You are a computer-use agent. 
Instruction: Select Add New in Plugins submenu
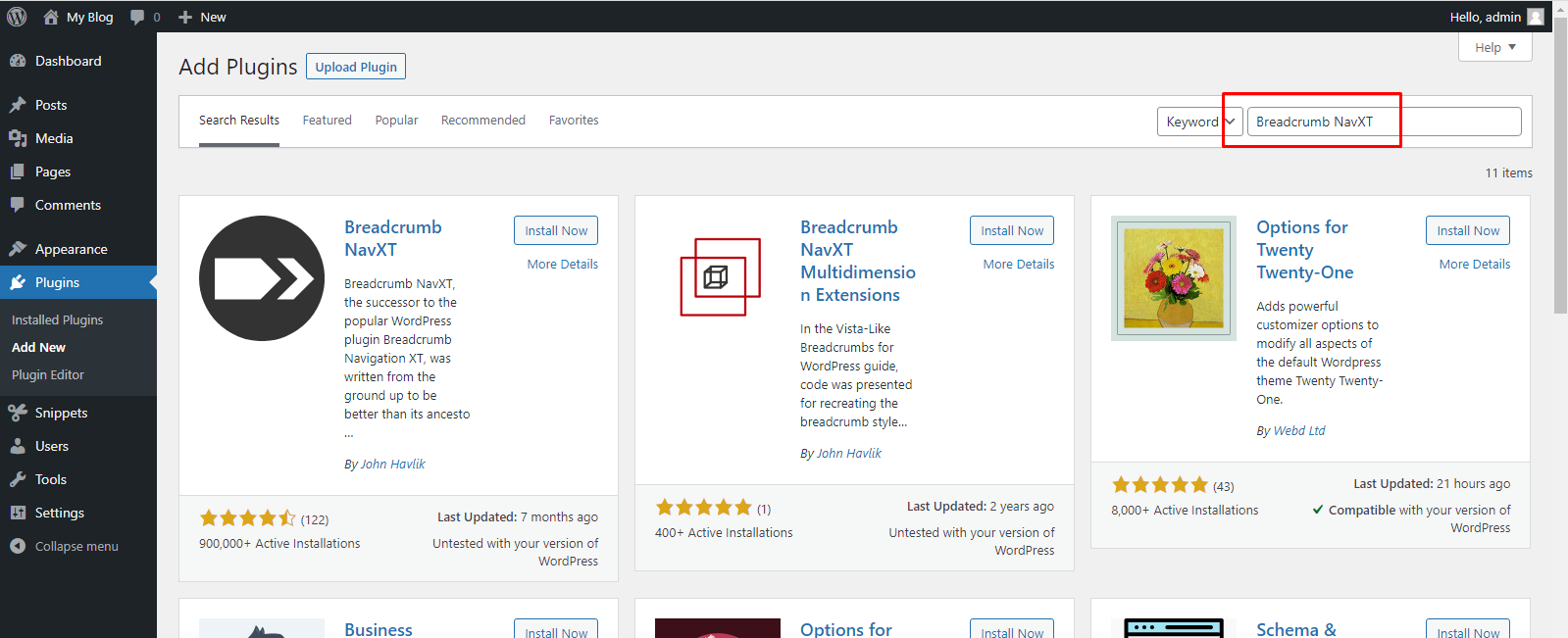38,347
